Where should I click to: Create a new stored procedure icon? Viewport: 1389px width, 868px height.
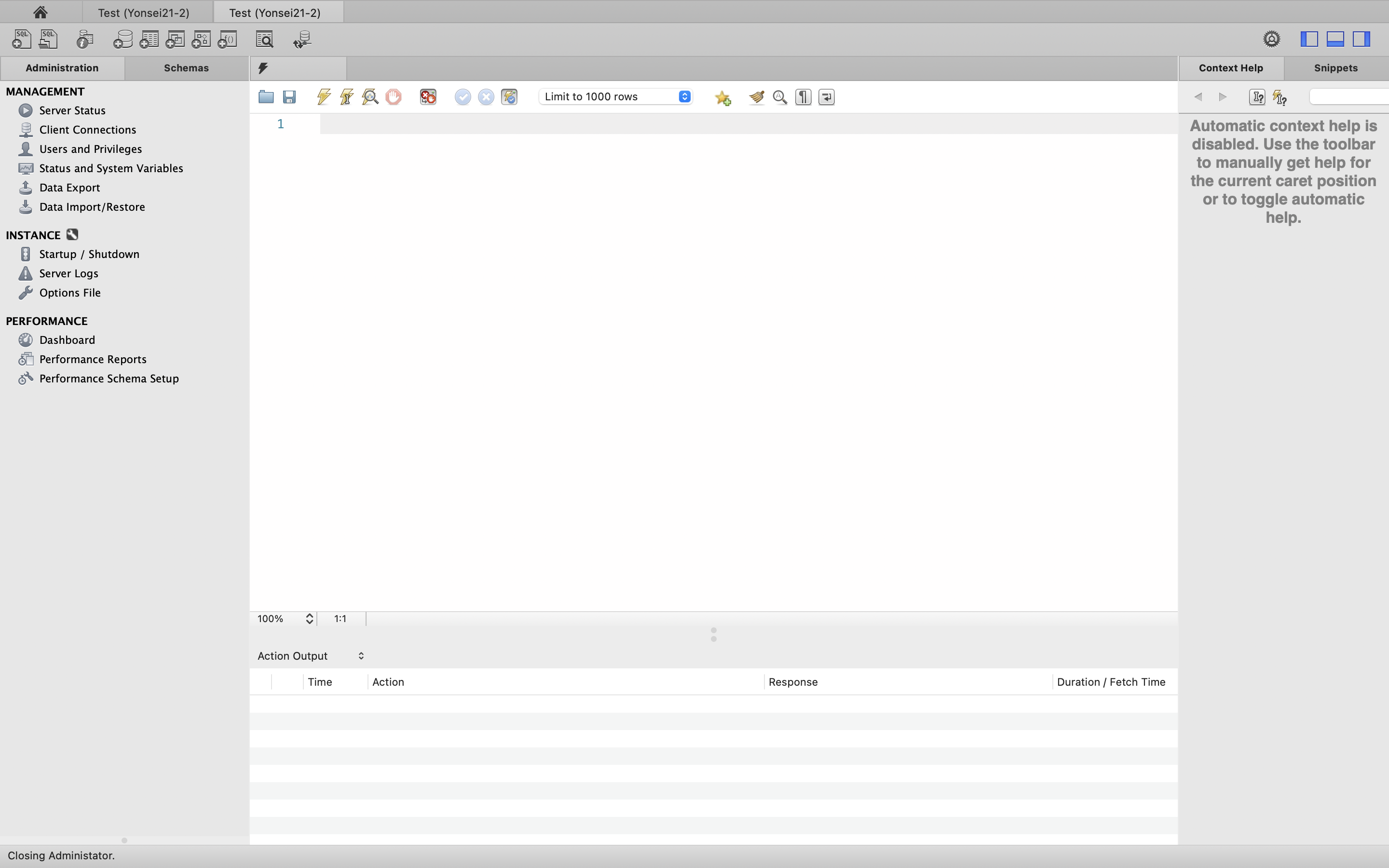[201, 39]
